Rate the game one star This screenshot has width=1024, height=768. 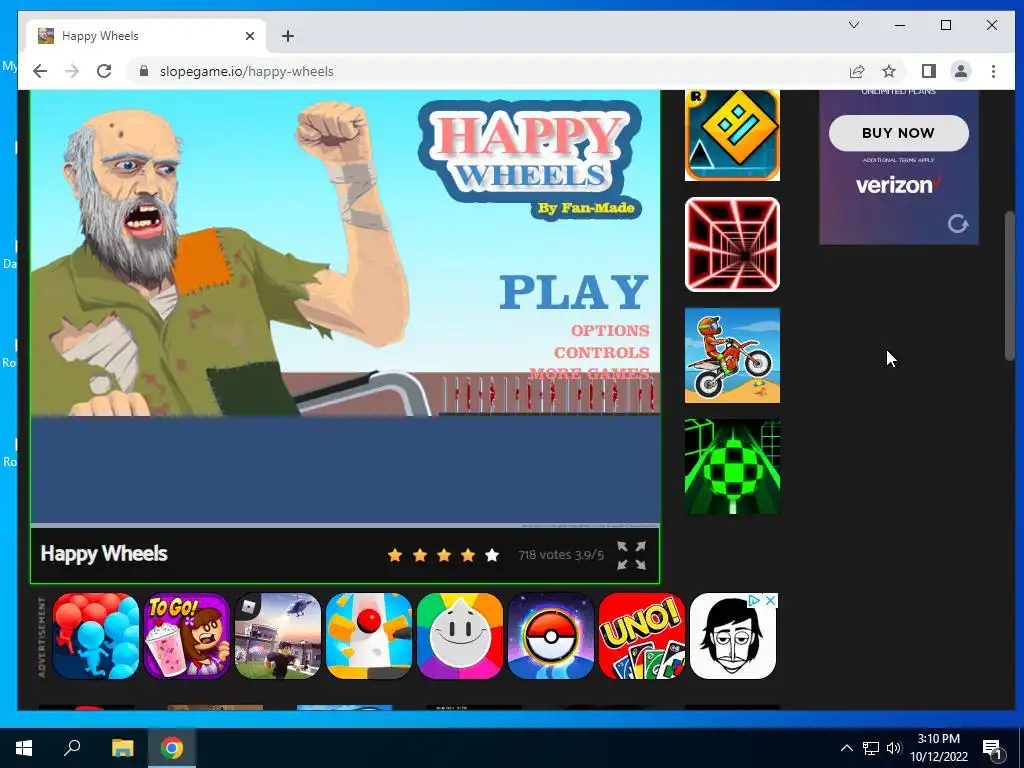395,555
